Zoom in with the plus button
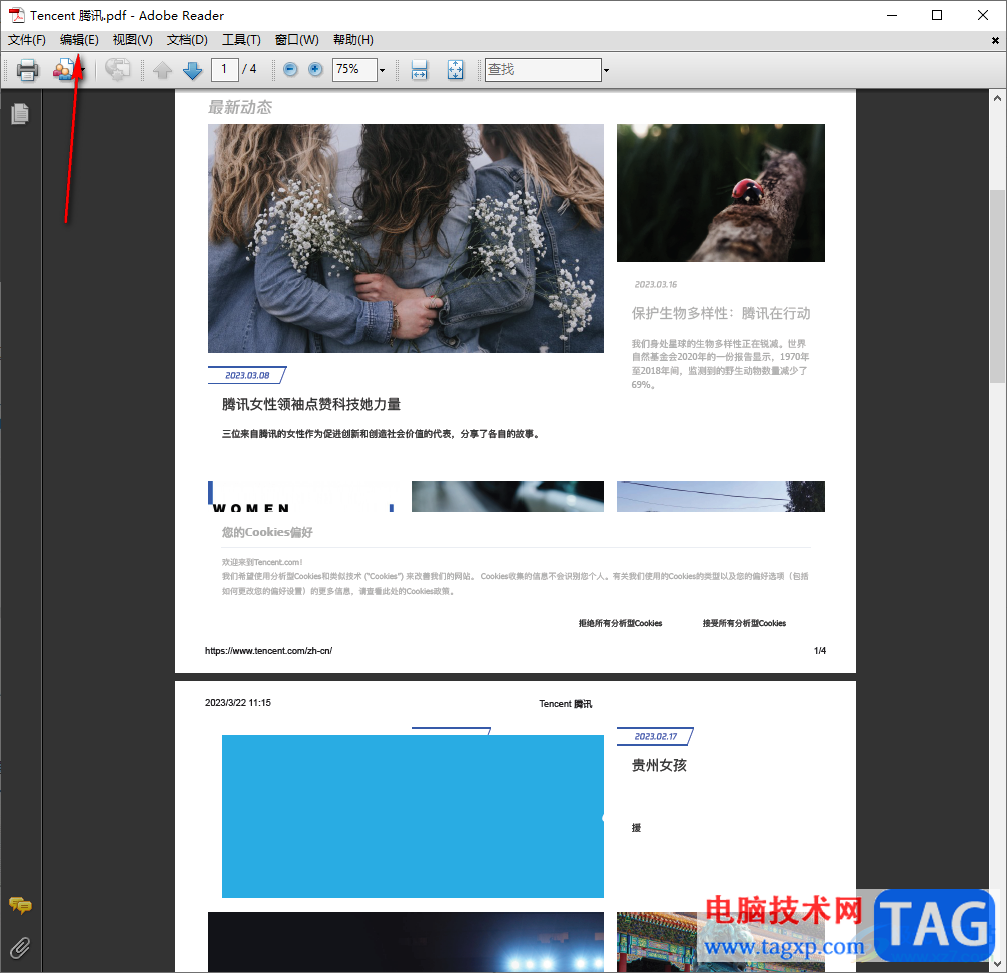Screen dimensions: 1007x973 tap(315, 69)
